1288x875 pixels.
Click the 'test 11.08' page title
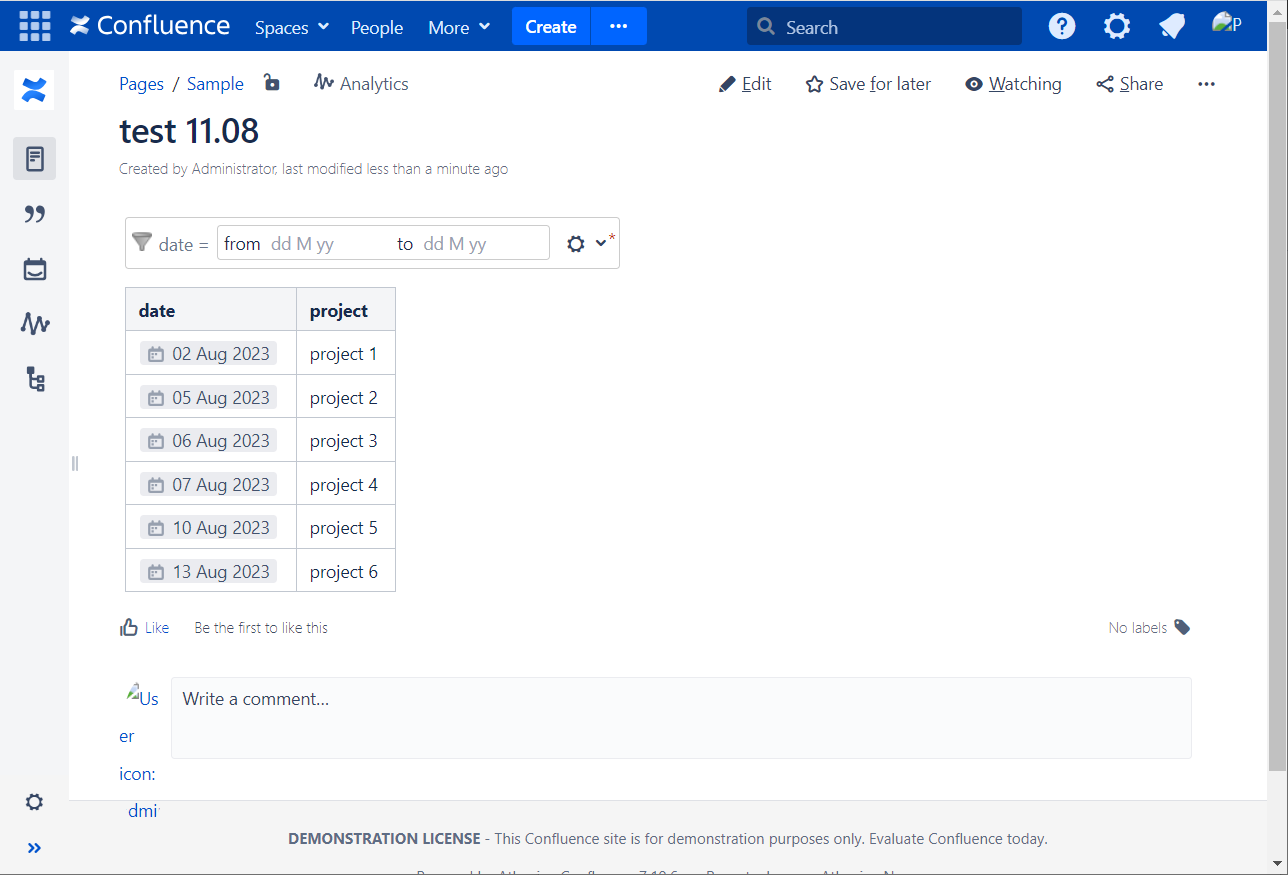coord(189,131)
